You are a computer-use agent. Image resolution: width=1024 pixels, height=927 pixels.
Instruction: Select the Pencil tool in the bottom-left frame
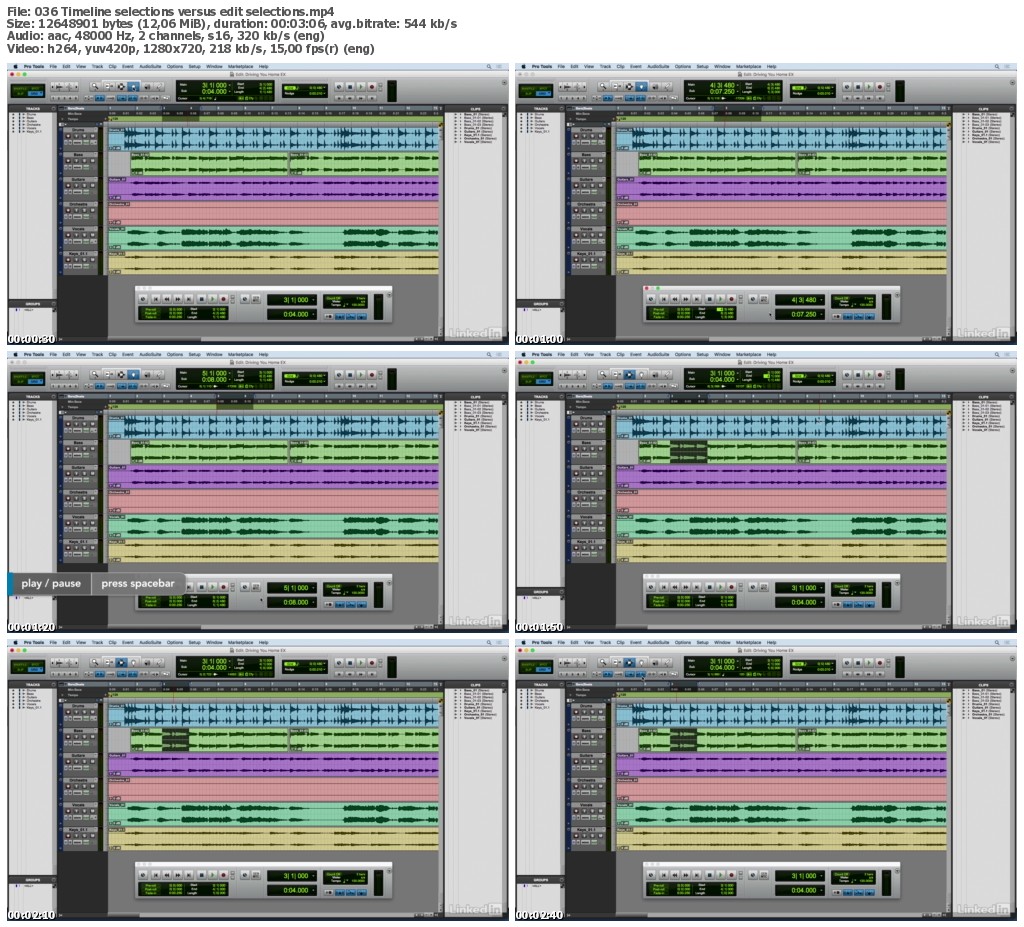pos(159,662)
